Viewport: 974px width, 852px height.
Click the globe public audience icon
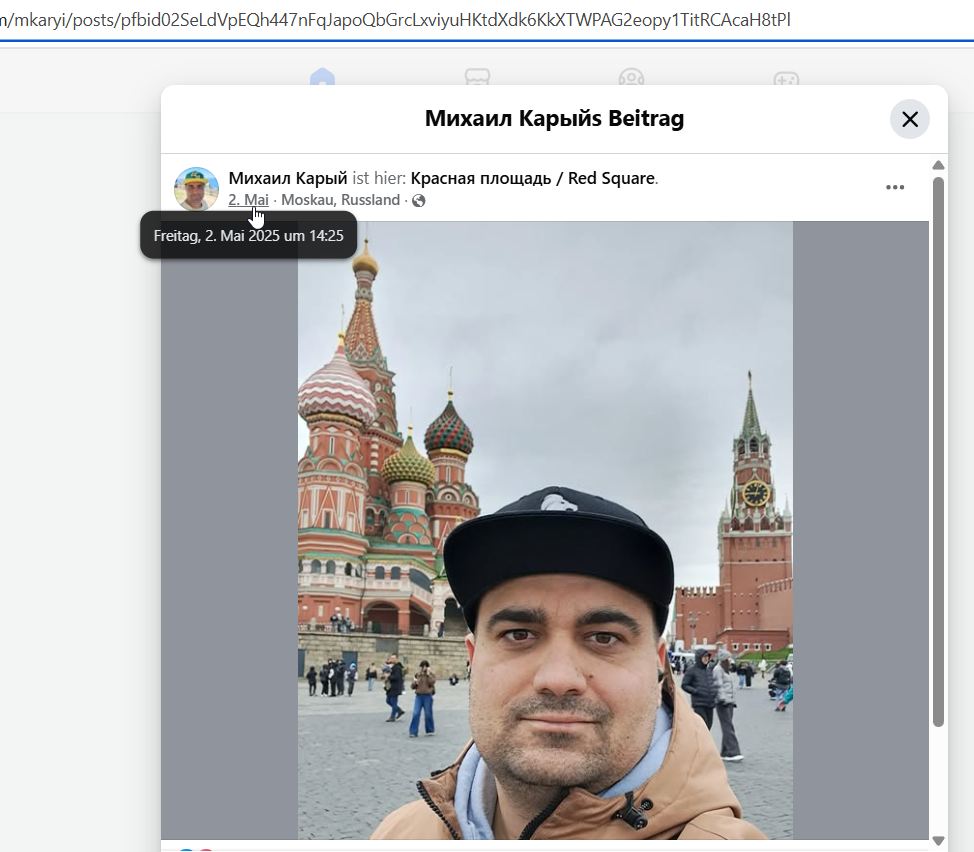(419, 201)
